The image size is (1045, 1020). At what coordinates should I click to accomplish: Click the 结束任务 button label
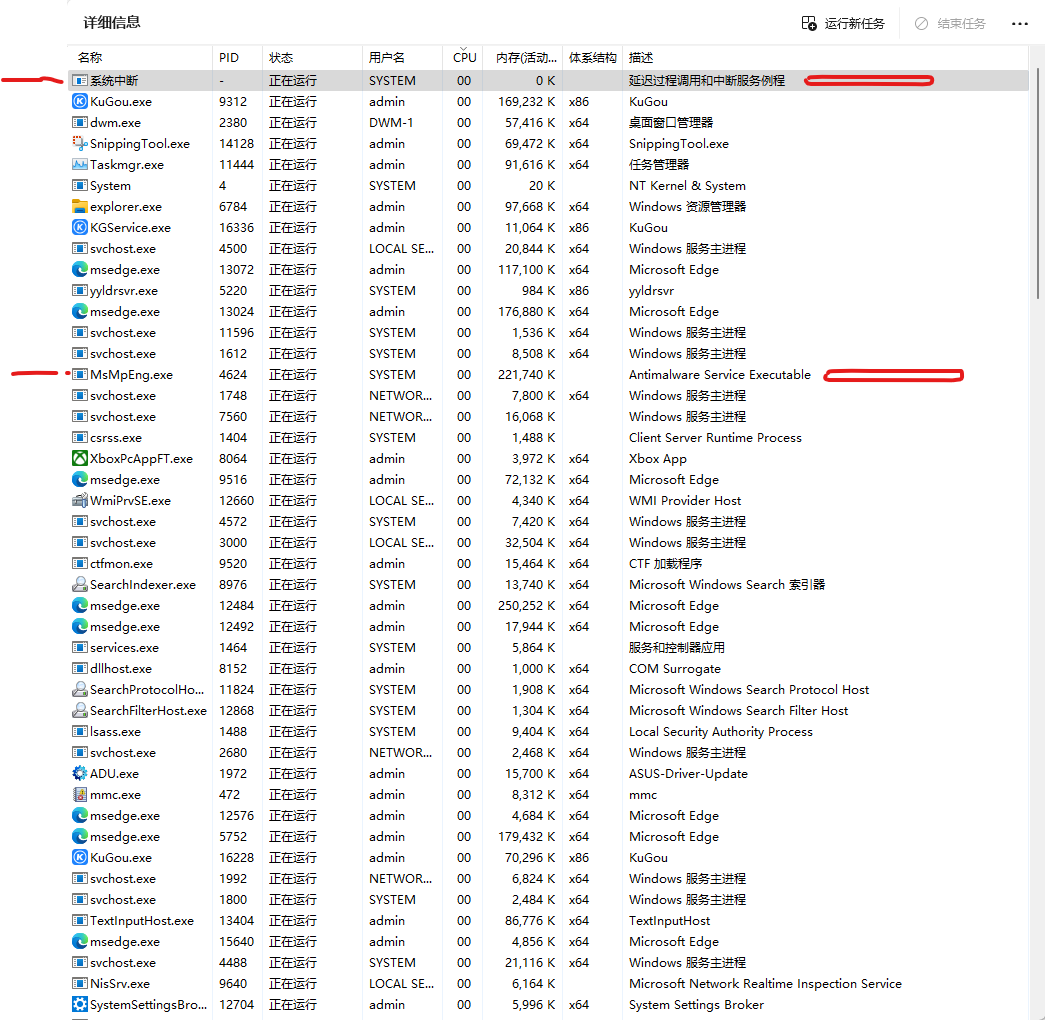coord(961,23)
